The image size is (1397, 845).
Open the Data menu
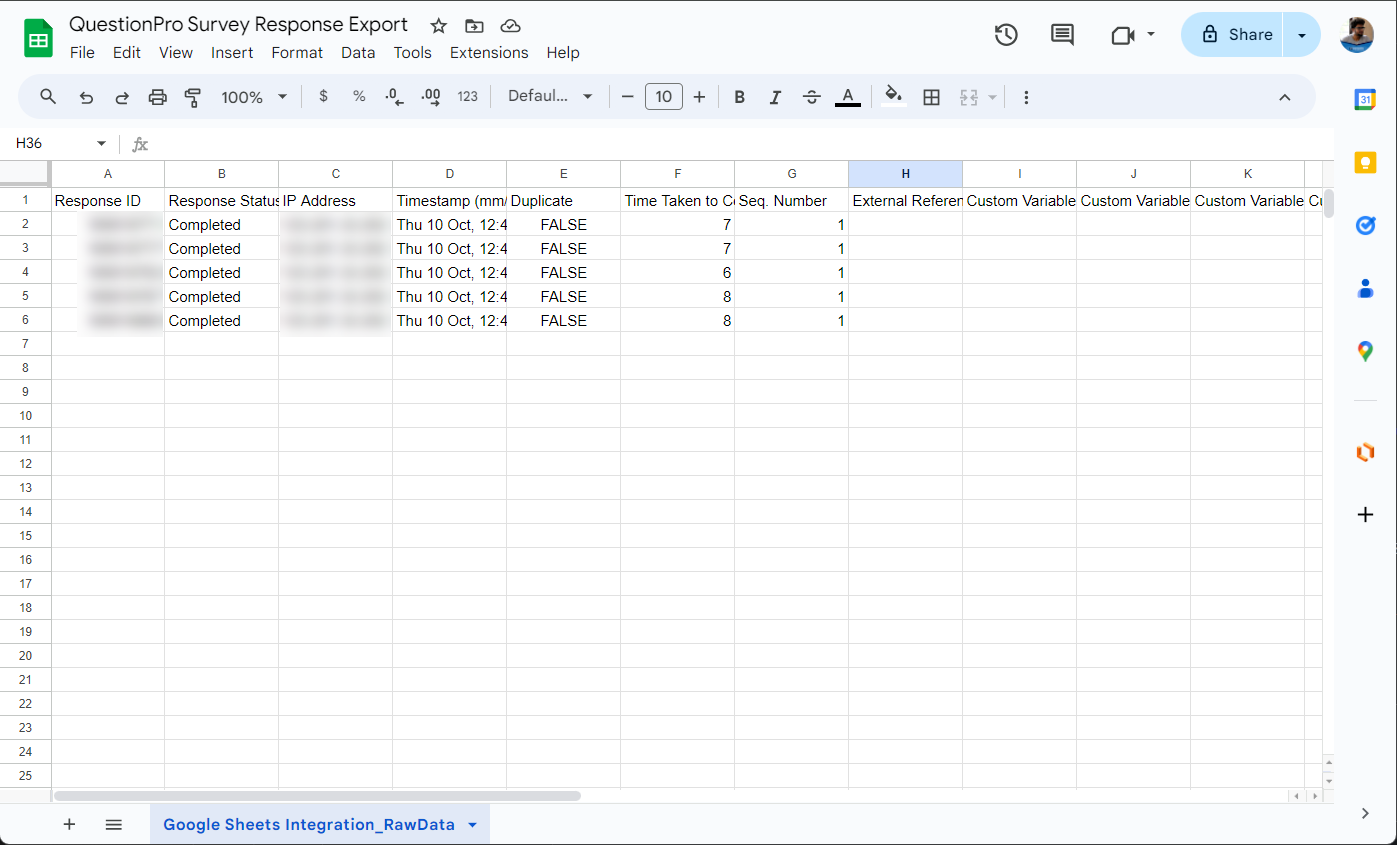[358, 53]
